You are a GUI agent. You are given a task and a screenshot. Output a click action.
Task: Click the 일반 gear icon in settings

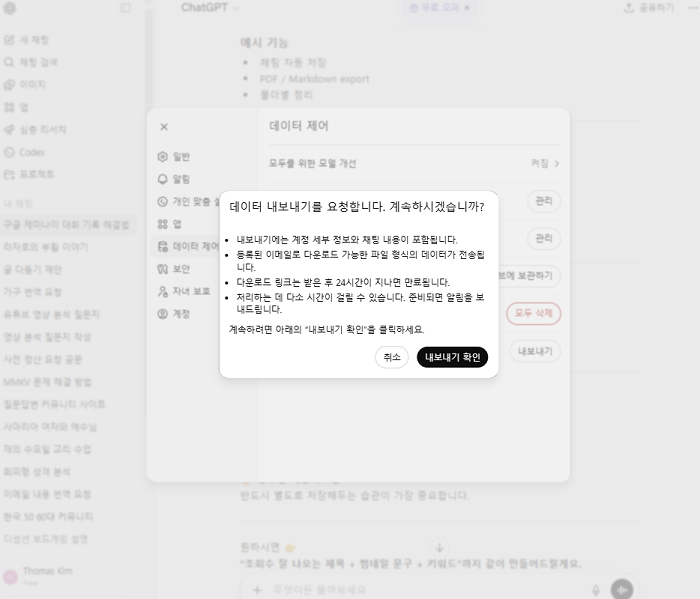coord(162,157)
